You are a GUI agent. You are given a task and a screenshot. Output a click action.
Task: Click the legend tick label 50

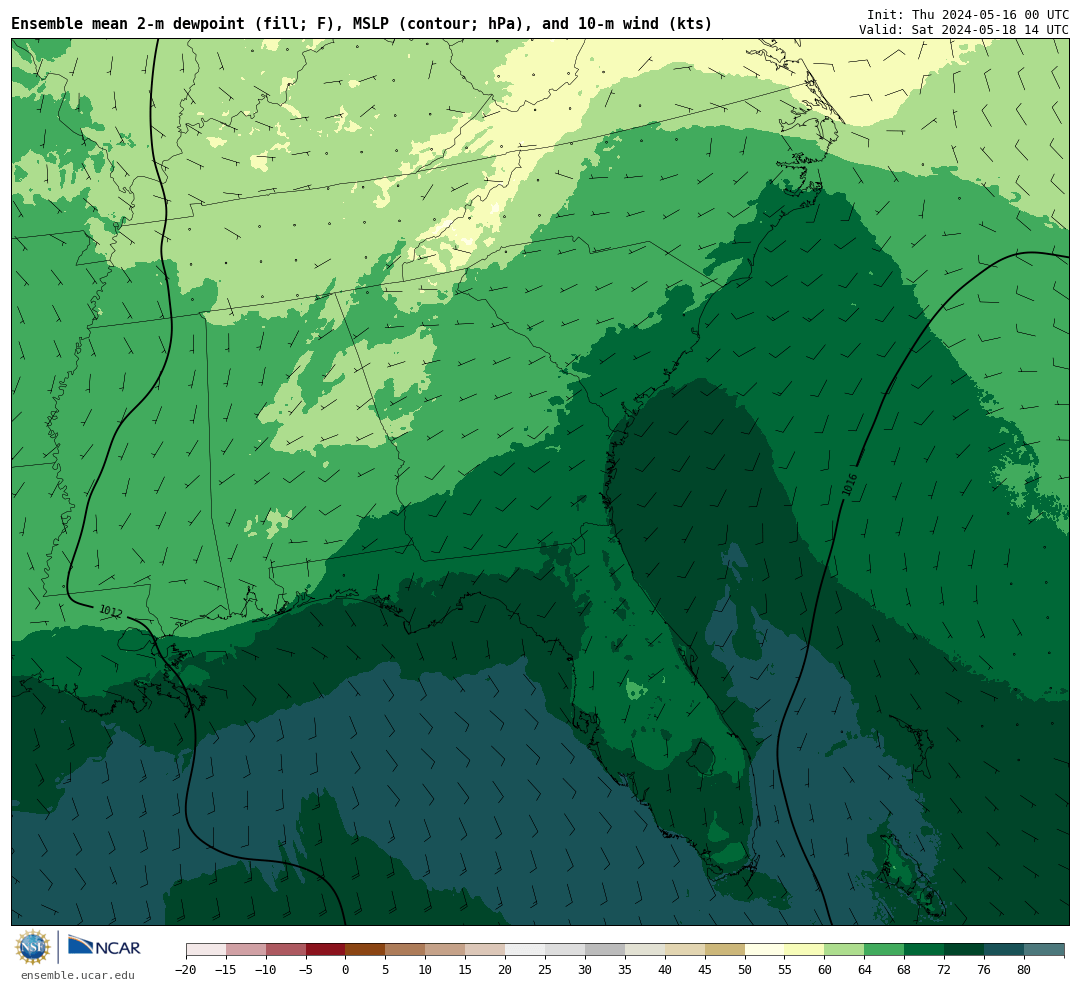click(x=745, y=970)
